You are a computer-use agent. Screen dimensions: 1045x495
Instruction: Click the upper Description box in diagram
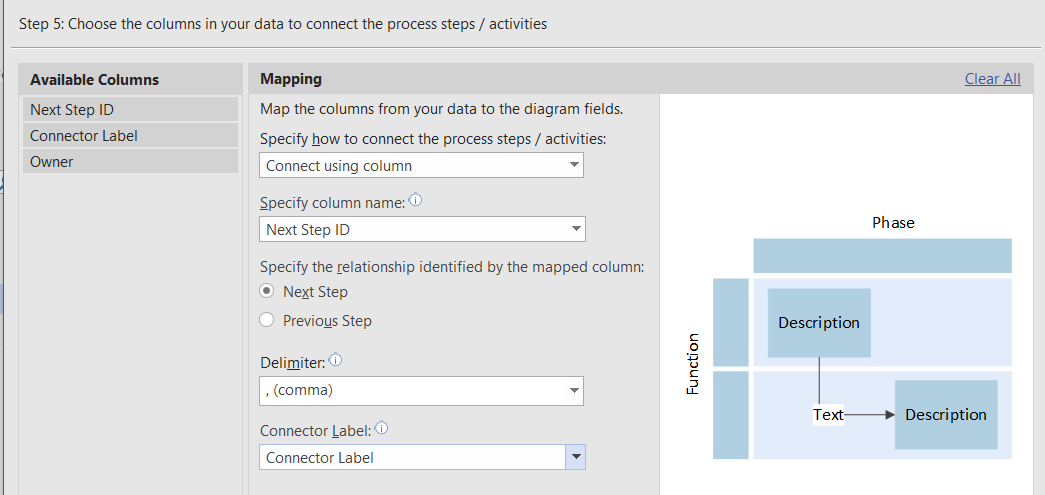[x=819, y=322]
